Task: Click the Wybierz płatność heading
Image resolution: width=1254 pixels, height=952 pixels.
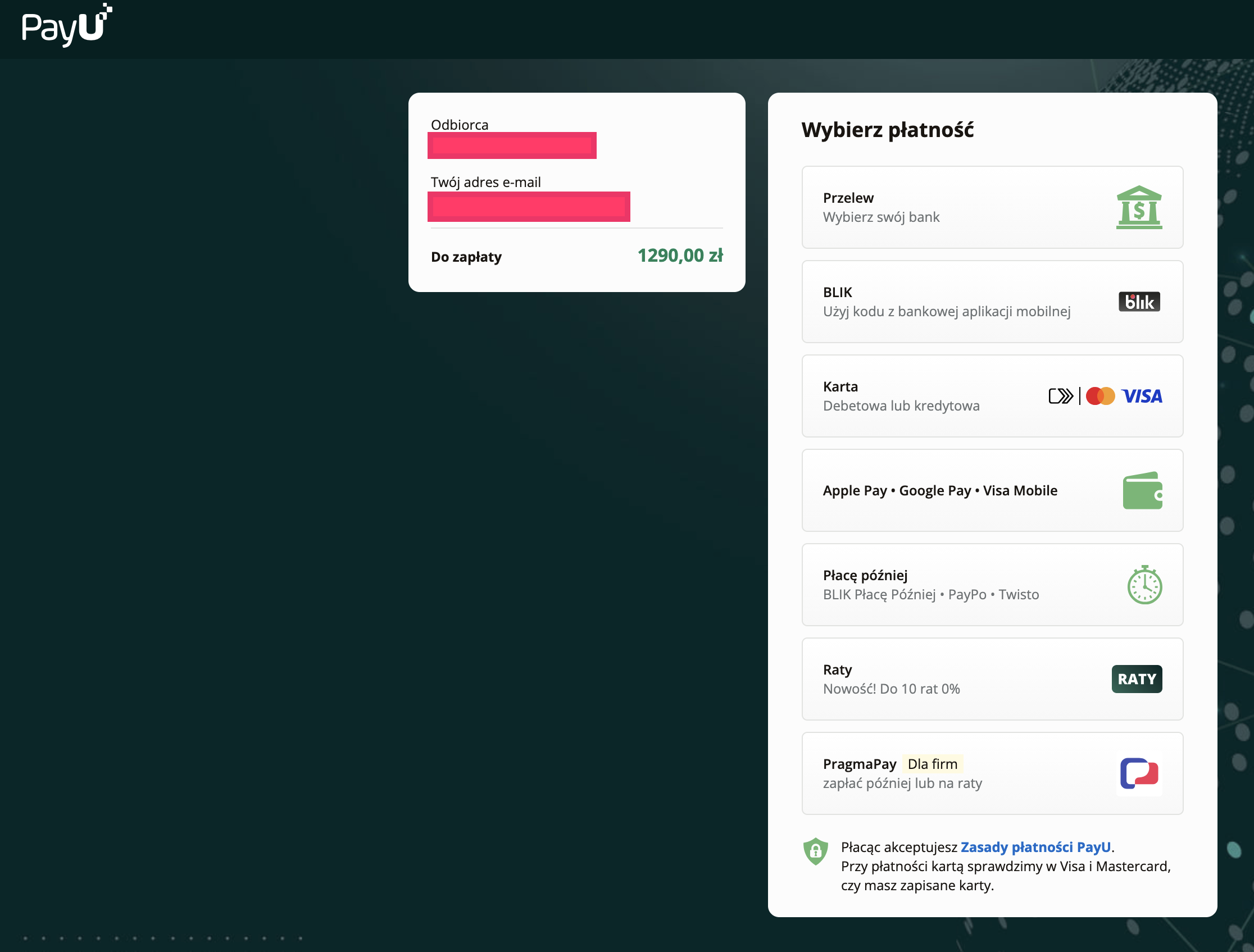Action: tap(888, 130)
